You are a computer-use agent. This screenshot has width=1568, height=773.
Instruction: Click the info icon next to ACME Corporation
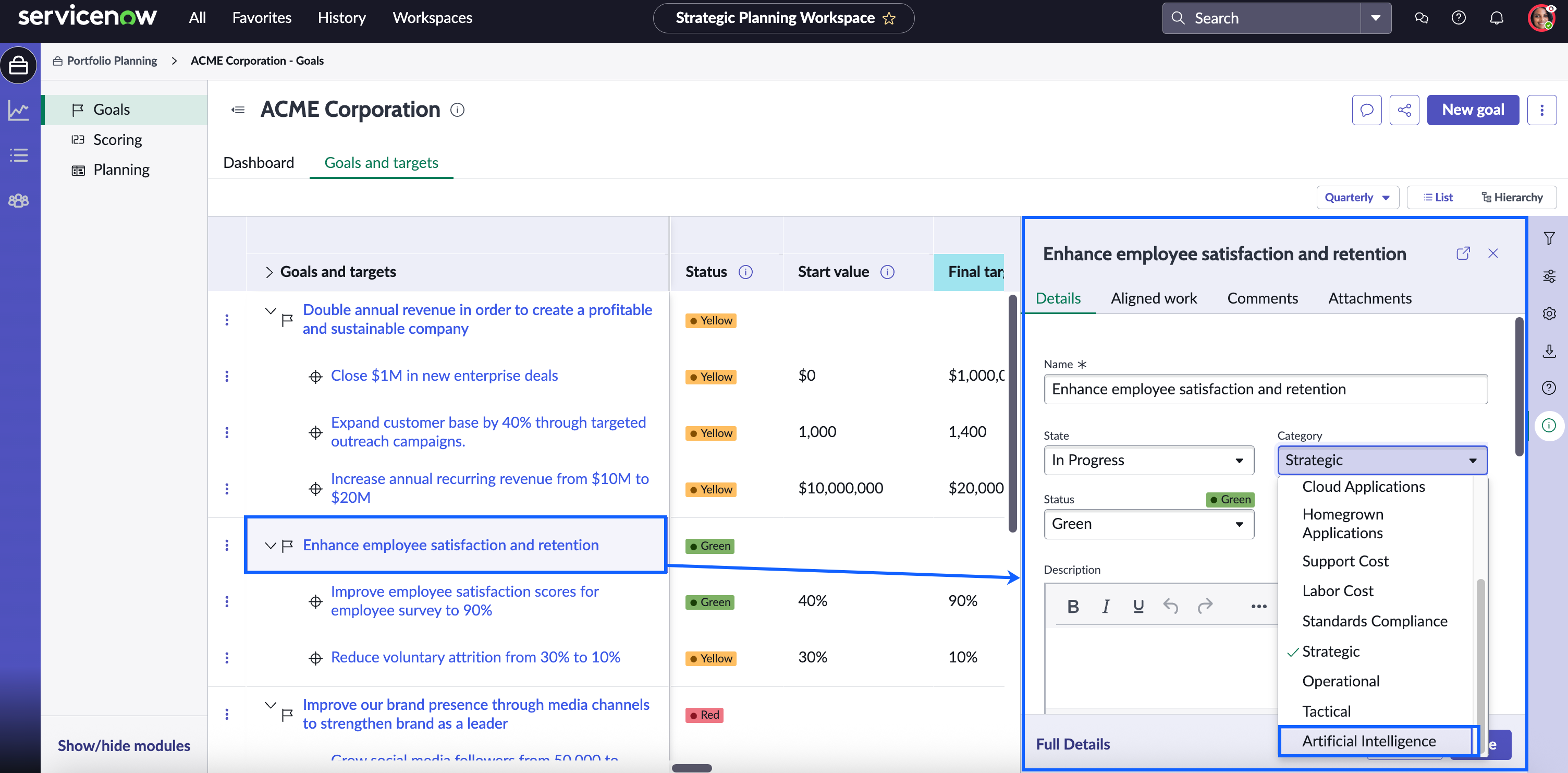(457, 110)
